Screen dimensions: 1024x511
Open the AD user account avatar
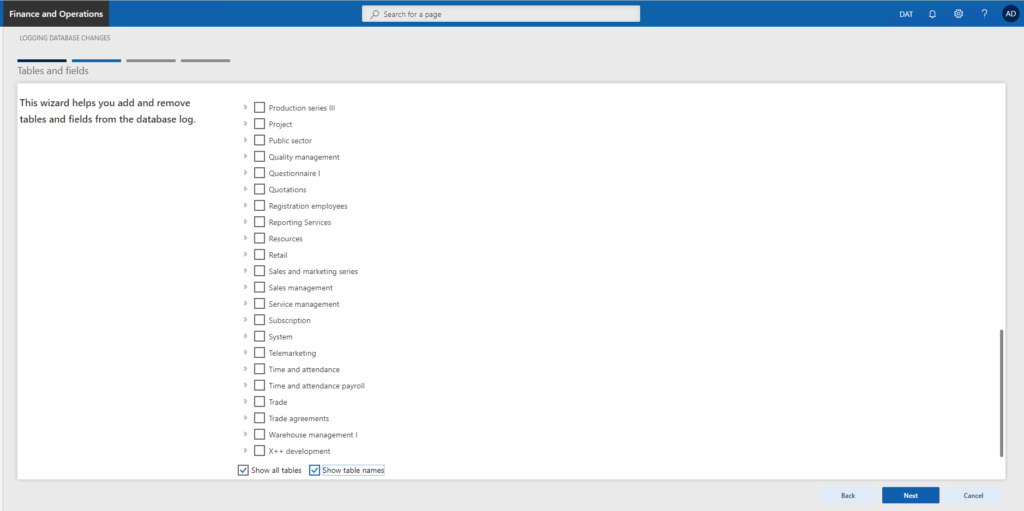(x=1010, y=14)
